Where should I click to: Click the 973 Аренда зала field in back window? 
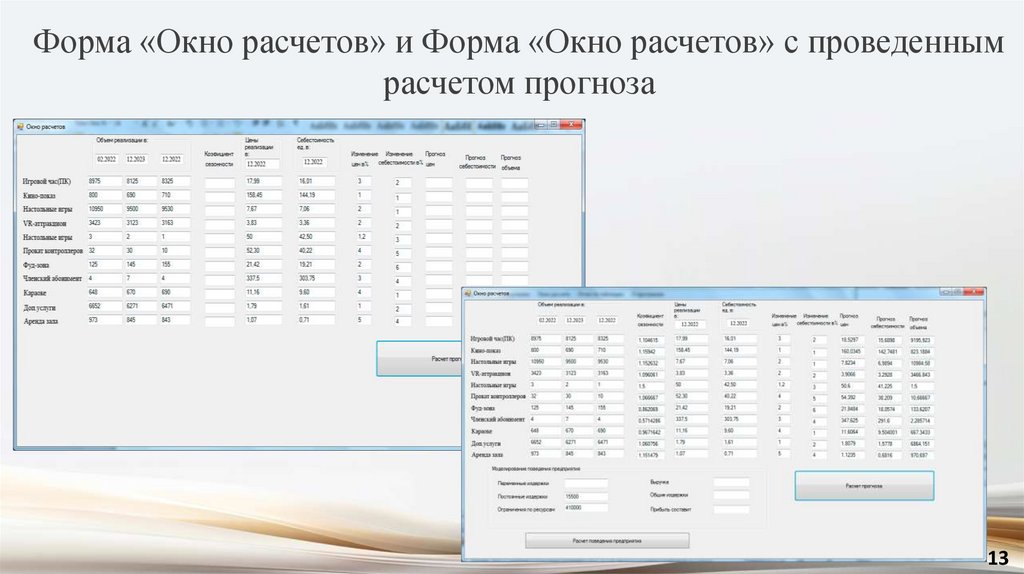click(x=104, y=320)
